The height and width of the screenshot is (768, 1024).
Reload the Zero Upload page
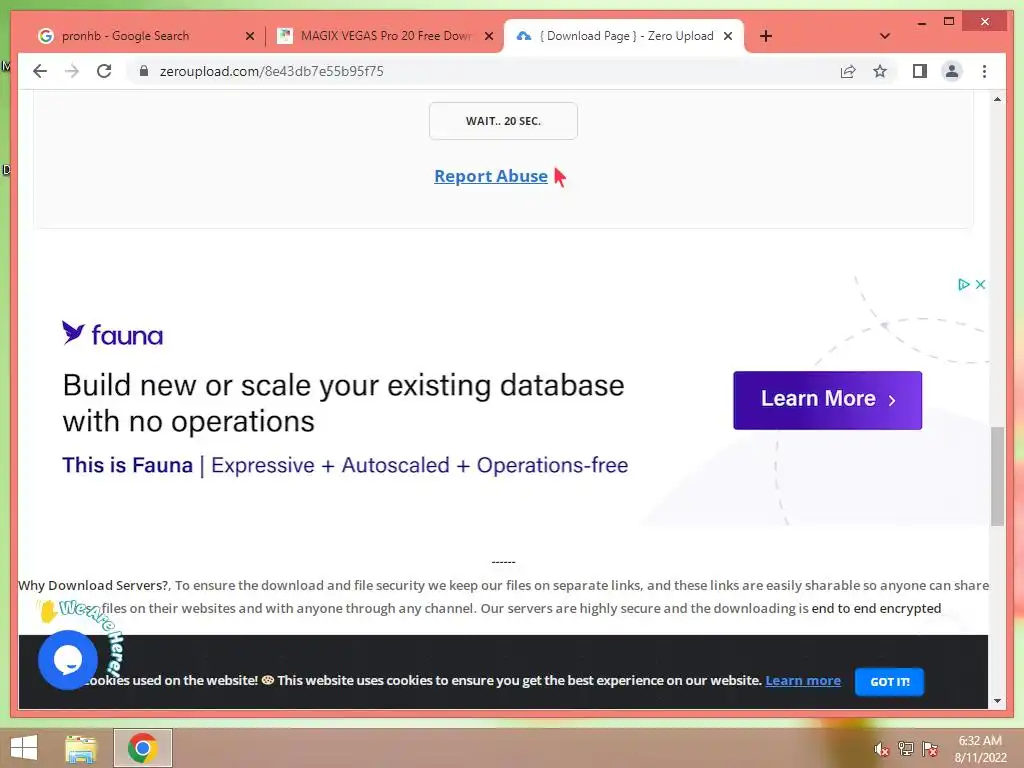click(x=104, y=71)
